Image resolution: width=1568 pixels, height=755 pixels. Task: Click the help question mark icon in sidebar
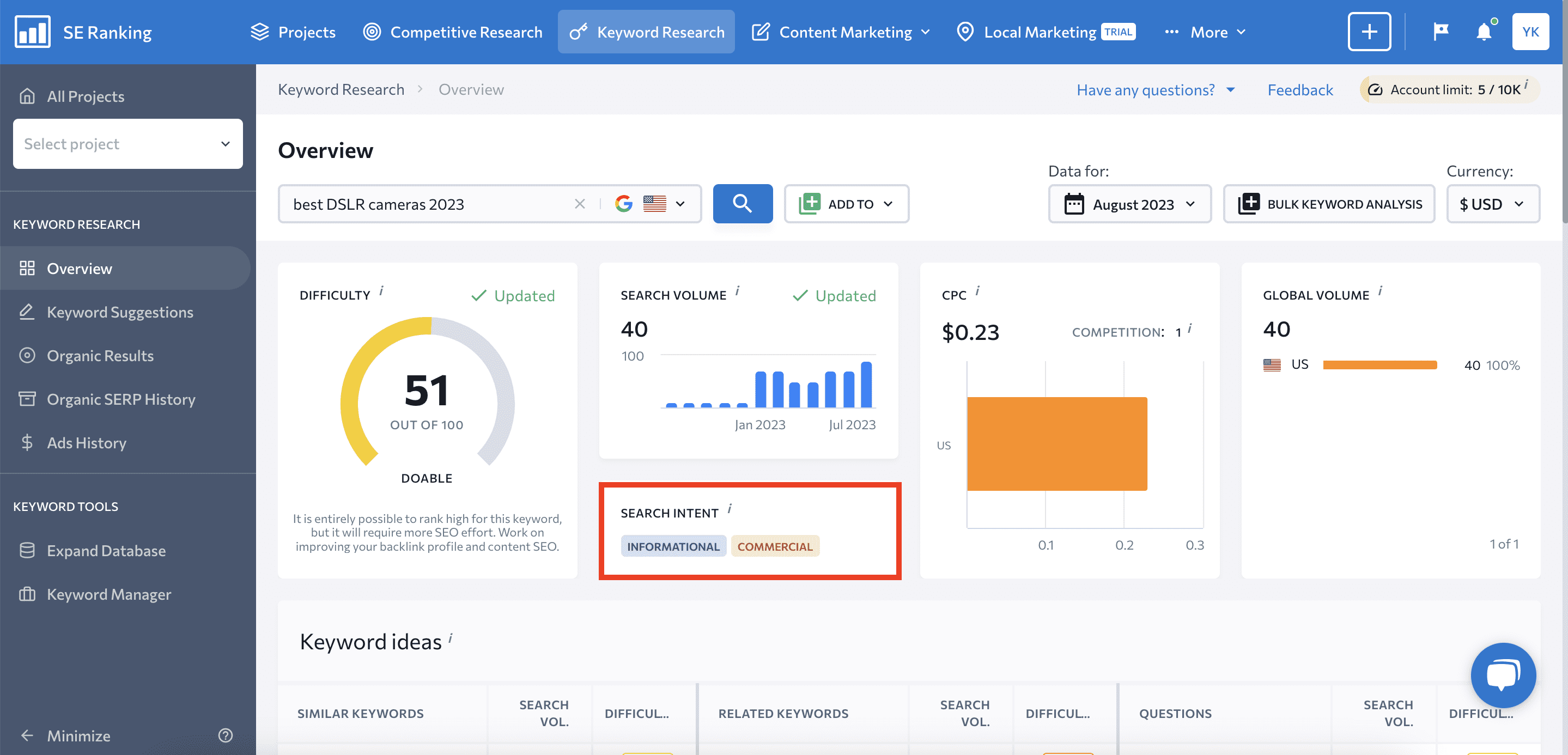[225, 735]
